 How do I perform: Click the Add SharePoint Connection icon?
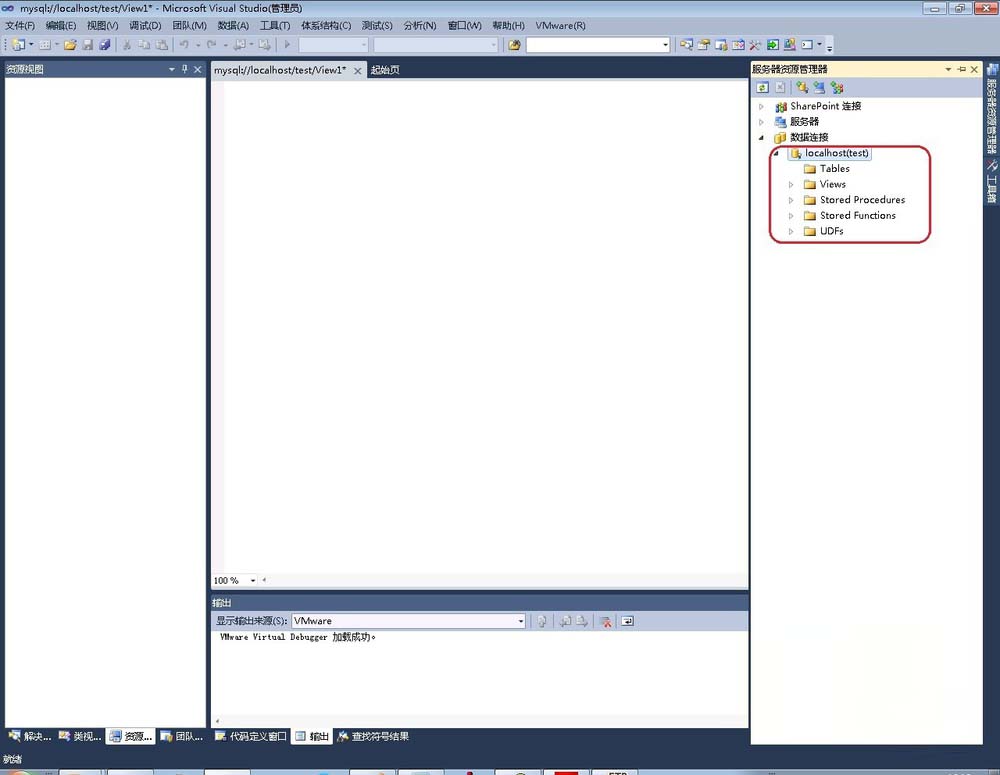pyautogui.click(x=837, y=87)
